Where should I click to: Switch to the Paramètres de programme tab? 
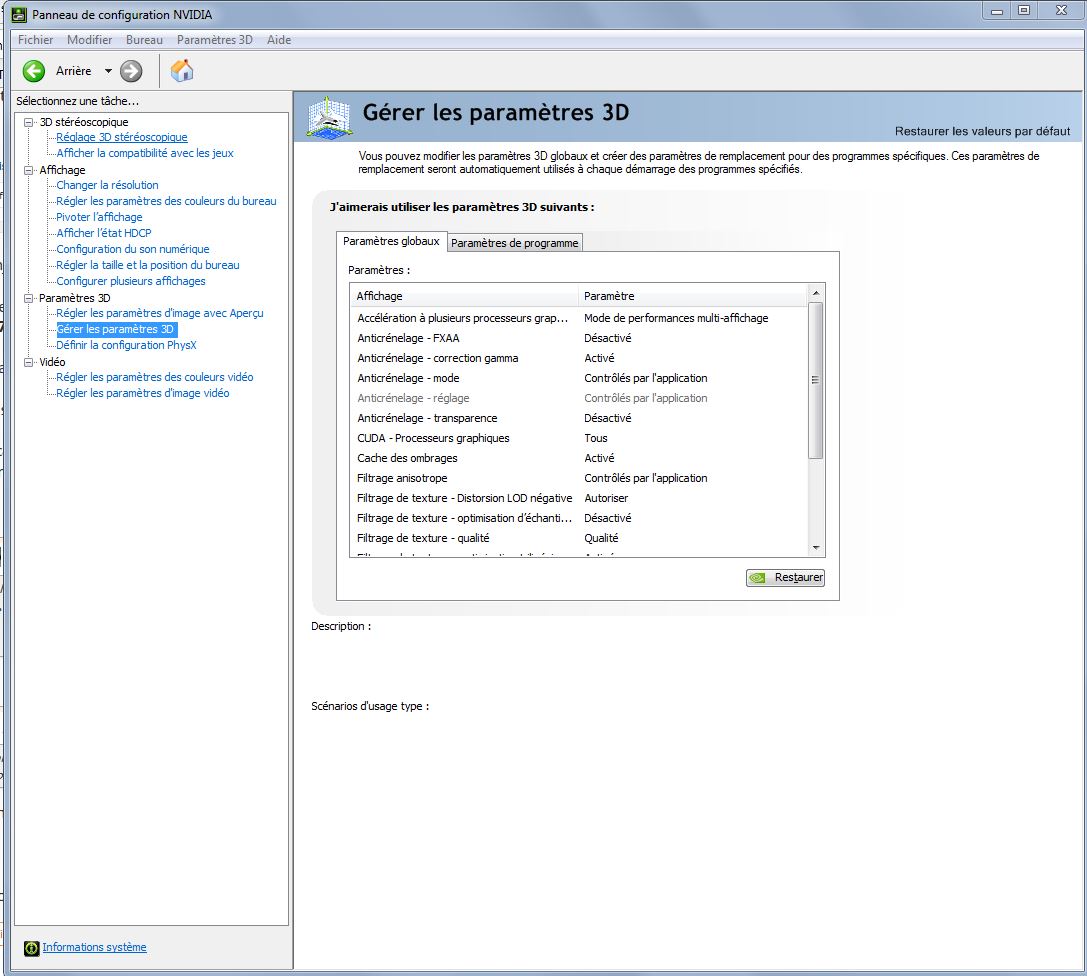pyautogui.click(x=514, y=243)
